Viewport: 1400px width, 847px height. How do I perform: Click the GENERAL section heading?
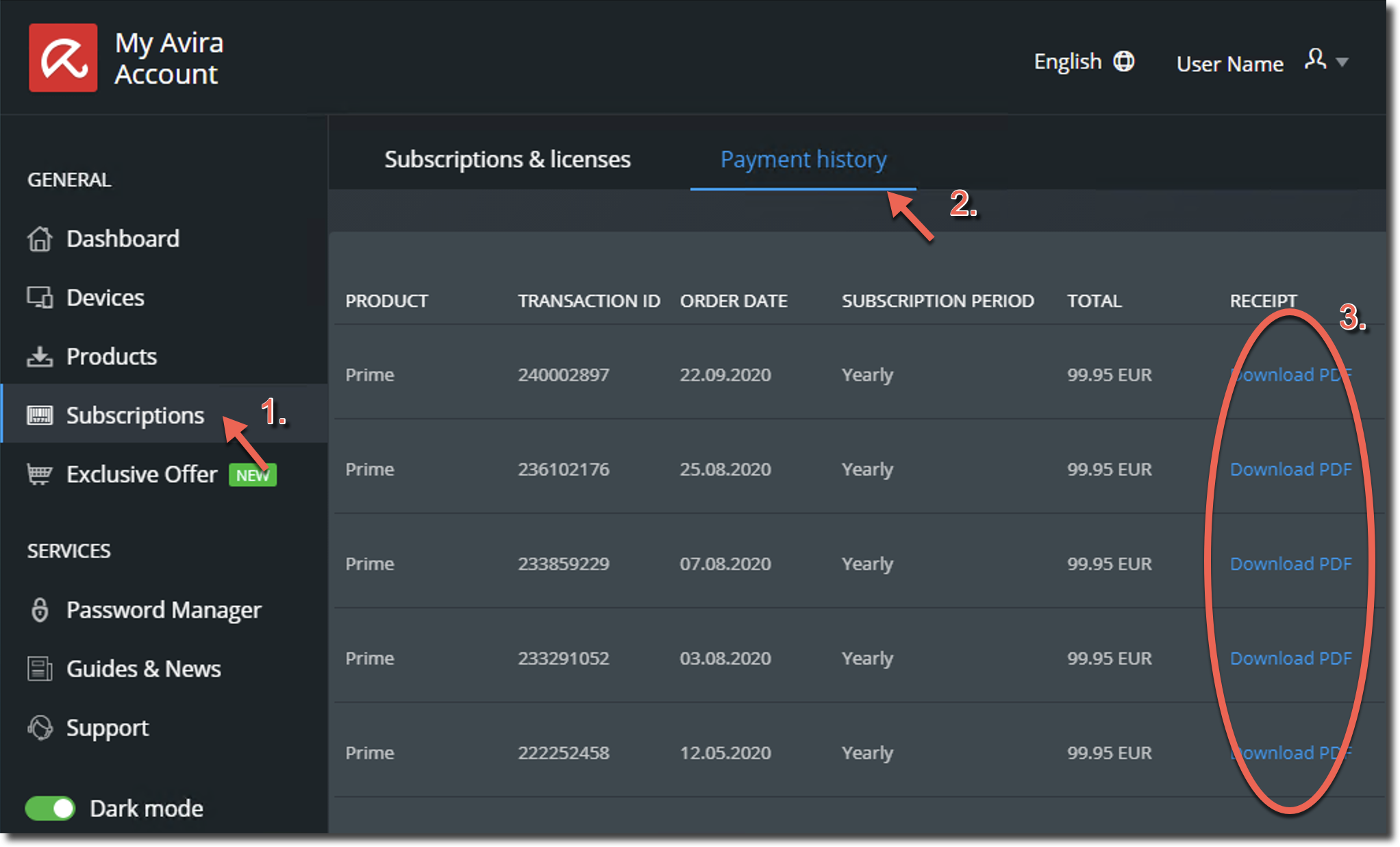[69, 180]
